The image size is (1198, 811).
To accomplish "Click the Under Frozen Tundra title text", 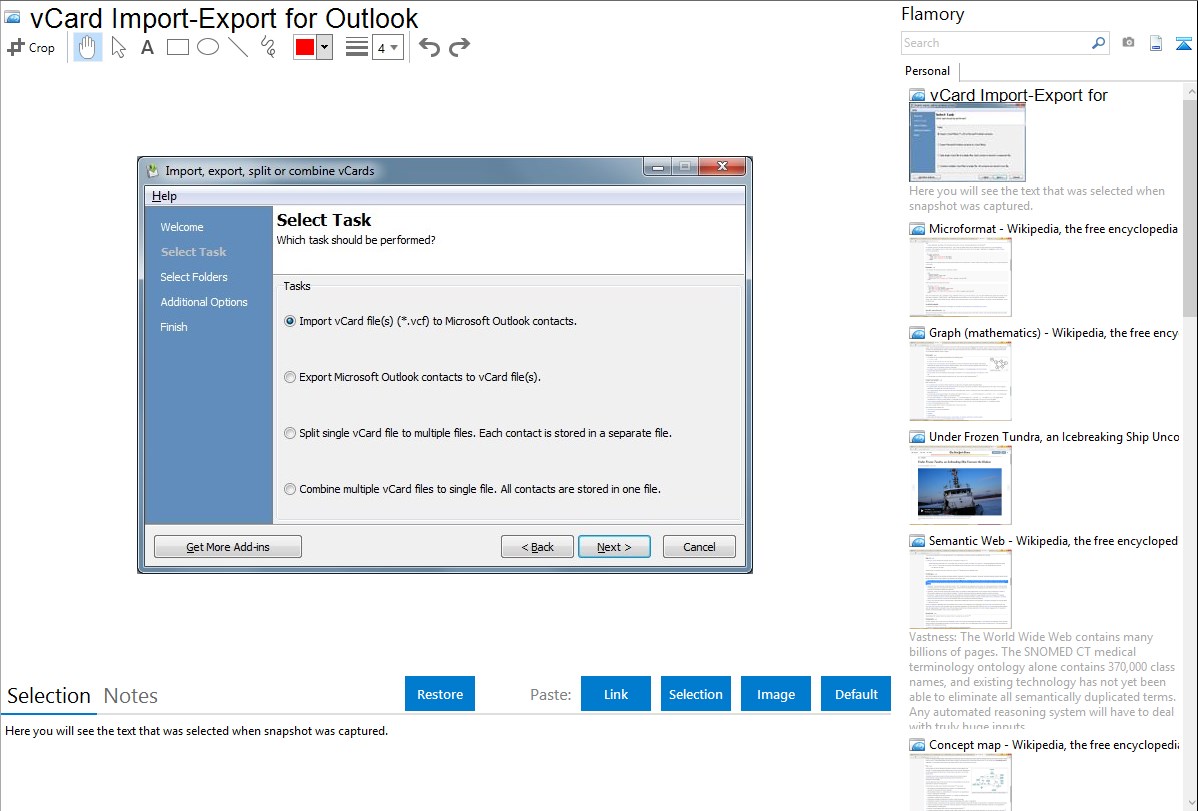I will point(1054,436).
